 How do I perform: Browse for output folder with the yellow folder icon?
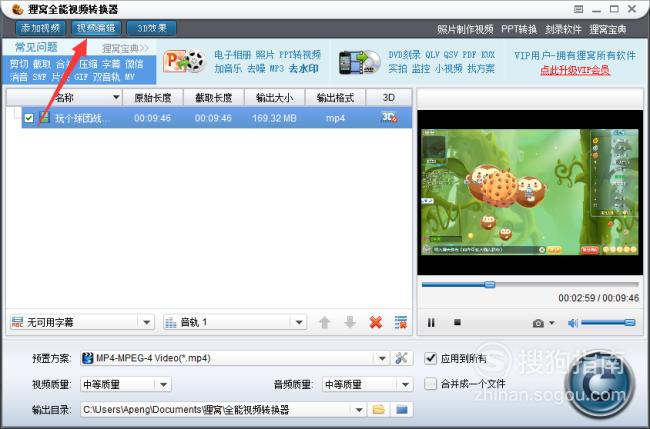point(378,410)
